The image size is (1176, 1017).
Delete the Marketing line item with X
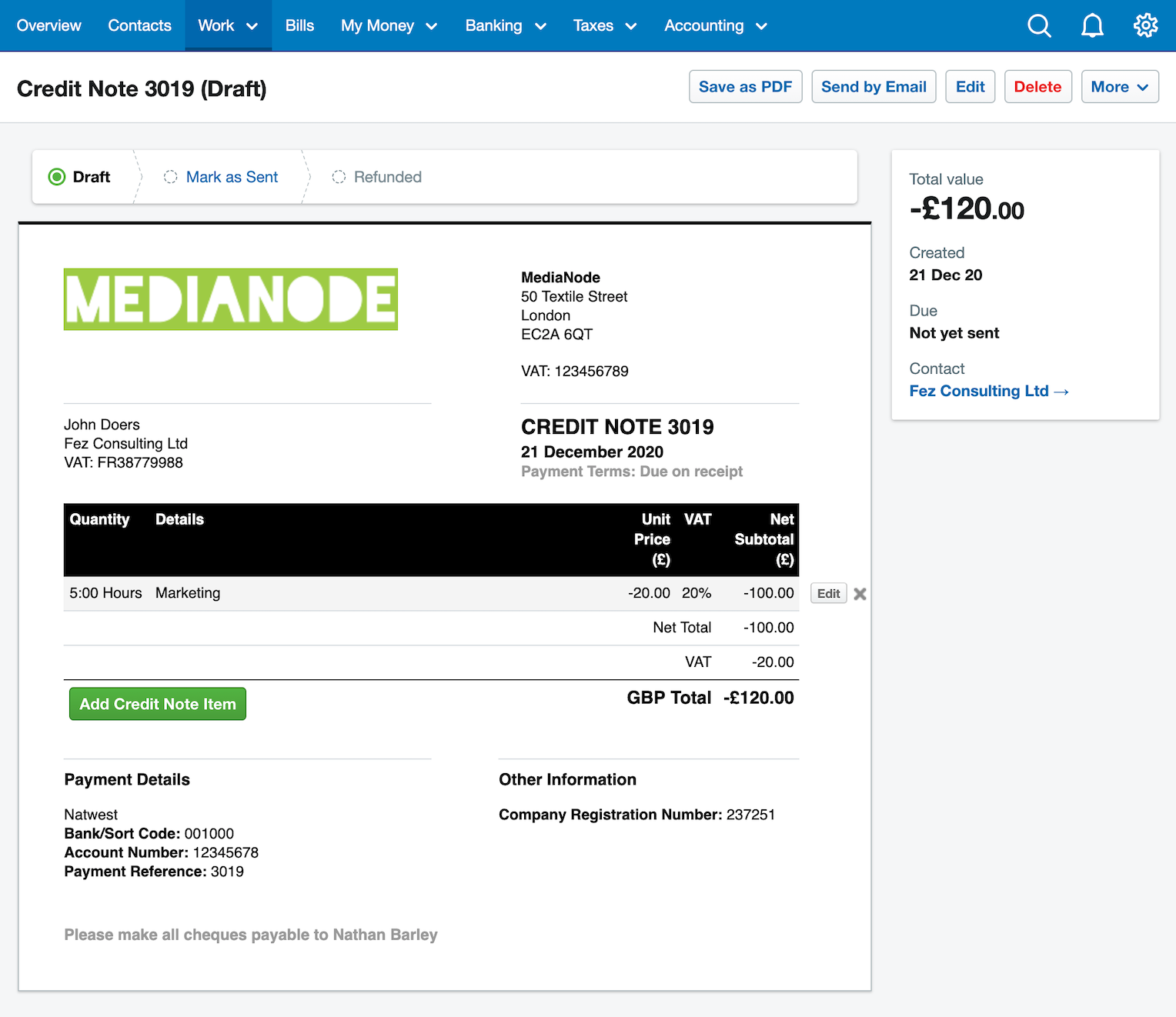[x=860, y=594]
